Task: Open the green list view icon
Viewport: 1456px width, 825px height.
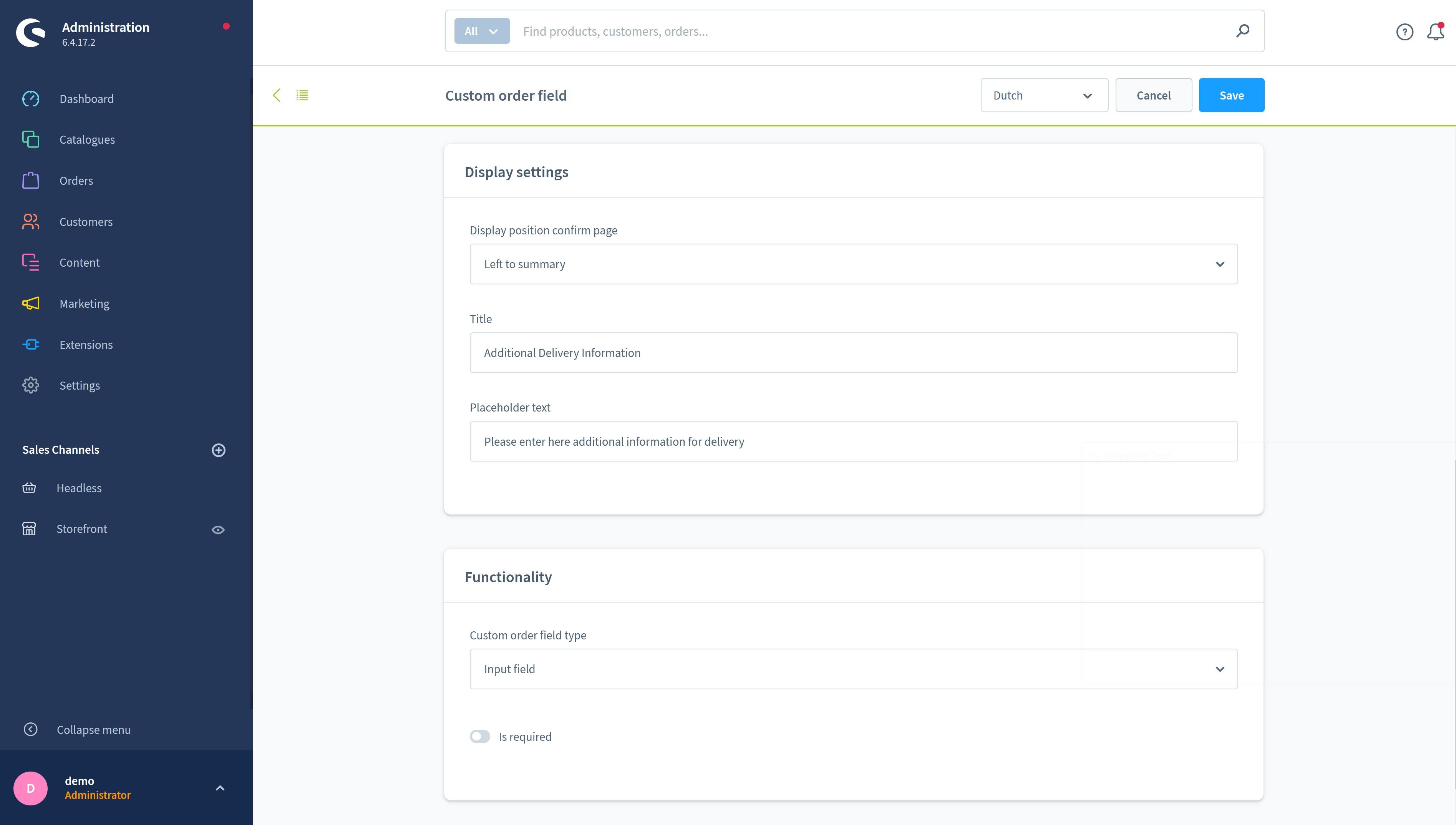Action: tap(302, 95)
